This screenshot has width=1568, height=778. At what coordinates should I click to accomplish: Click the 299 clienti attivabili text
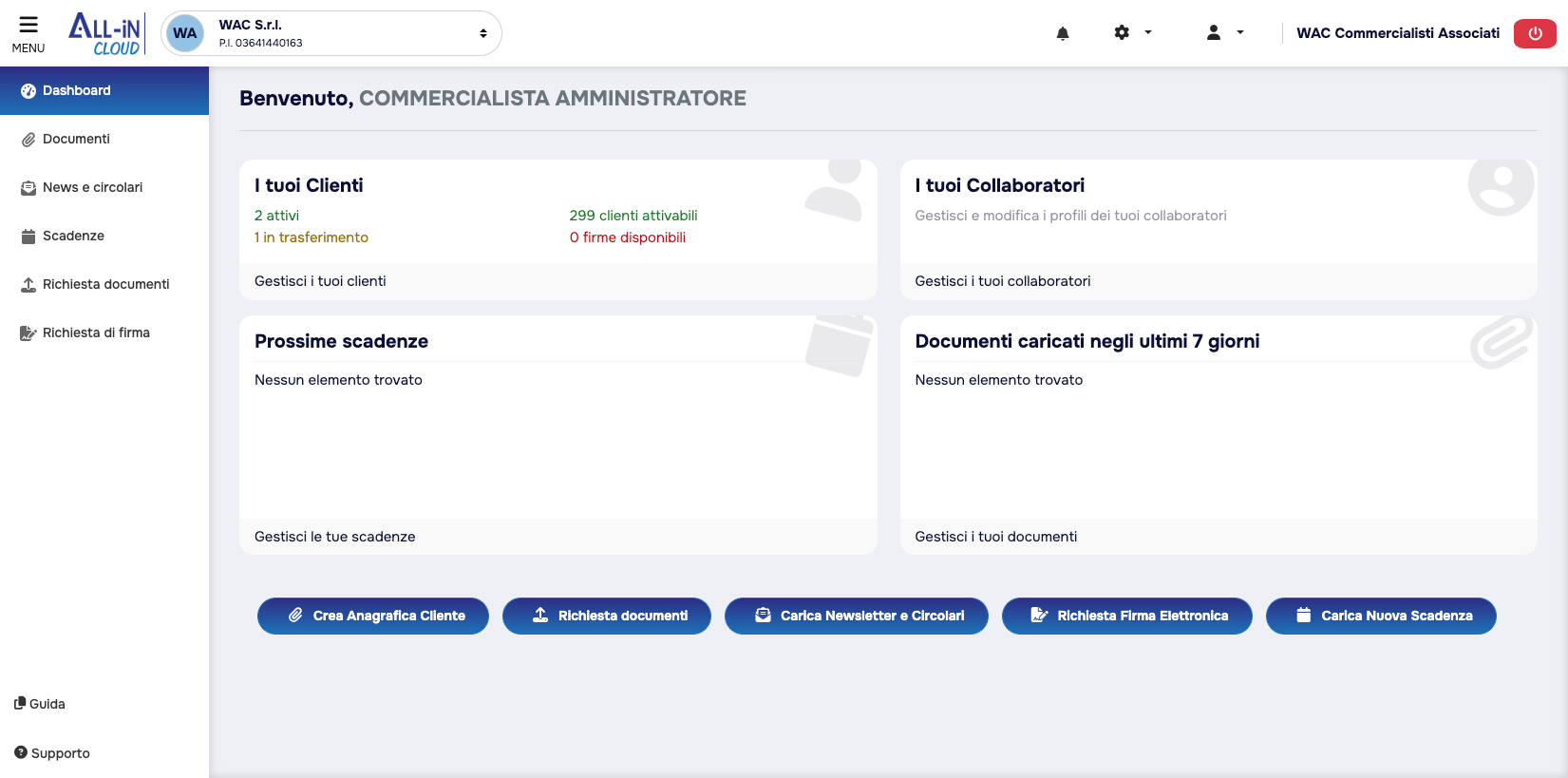tap(633, 216)
